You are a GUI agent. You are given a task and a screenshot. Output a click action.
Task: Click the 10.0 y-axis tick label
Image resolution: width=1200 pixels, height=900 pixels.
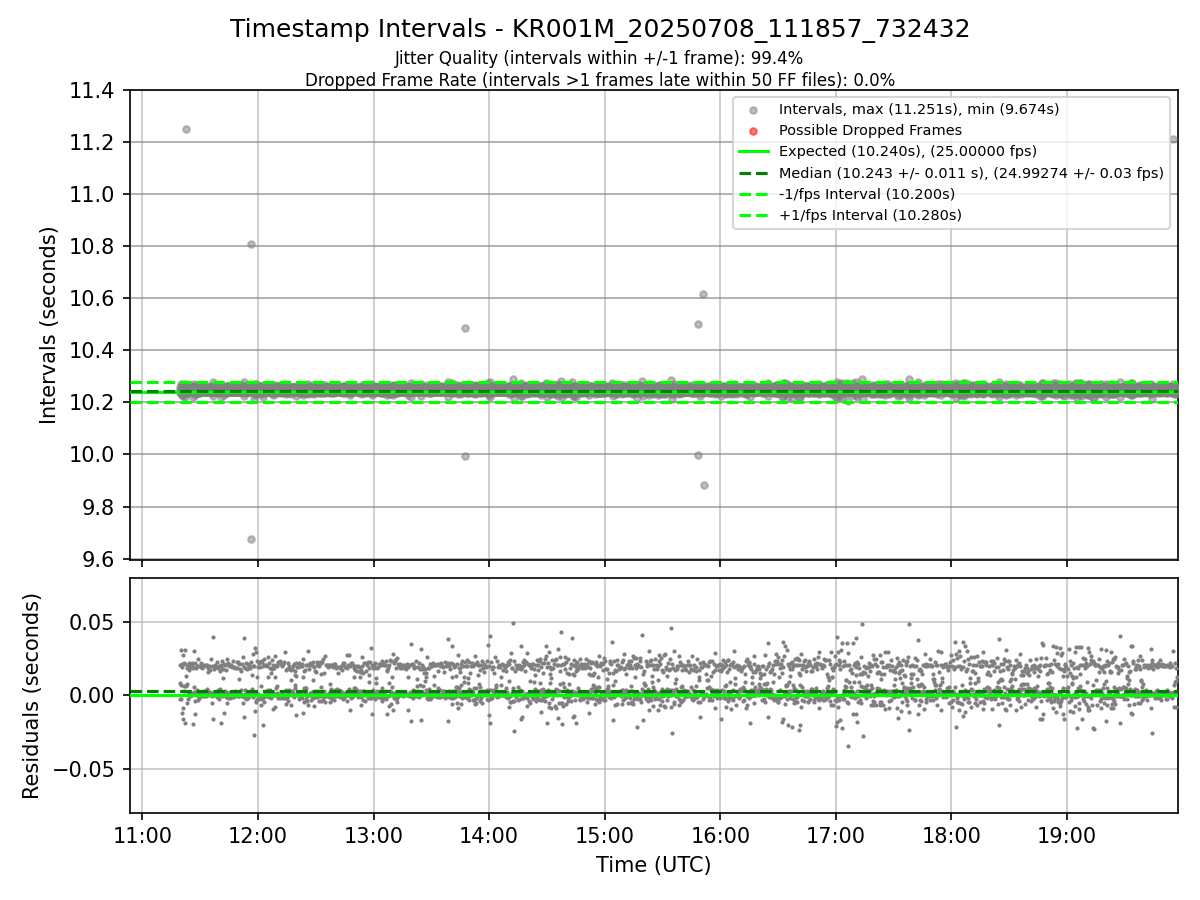94,454
